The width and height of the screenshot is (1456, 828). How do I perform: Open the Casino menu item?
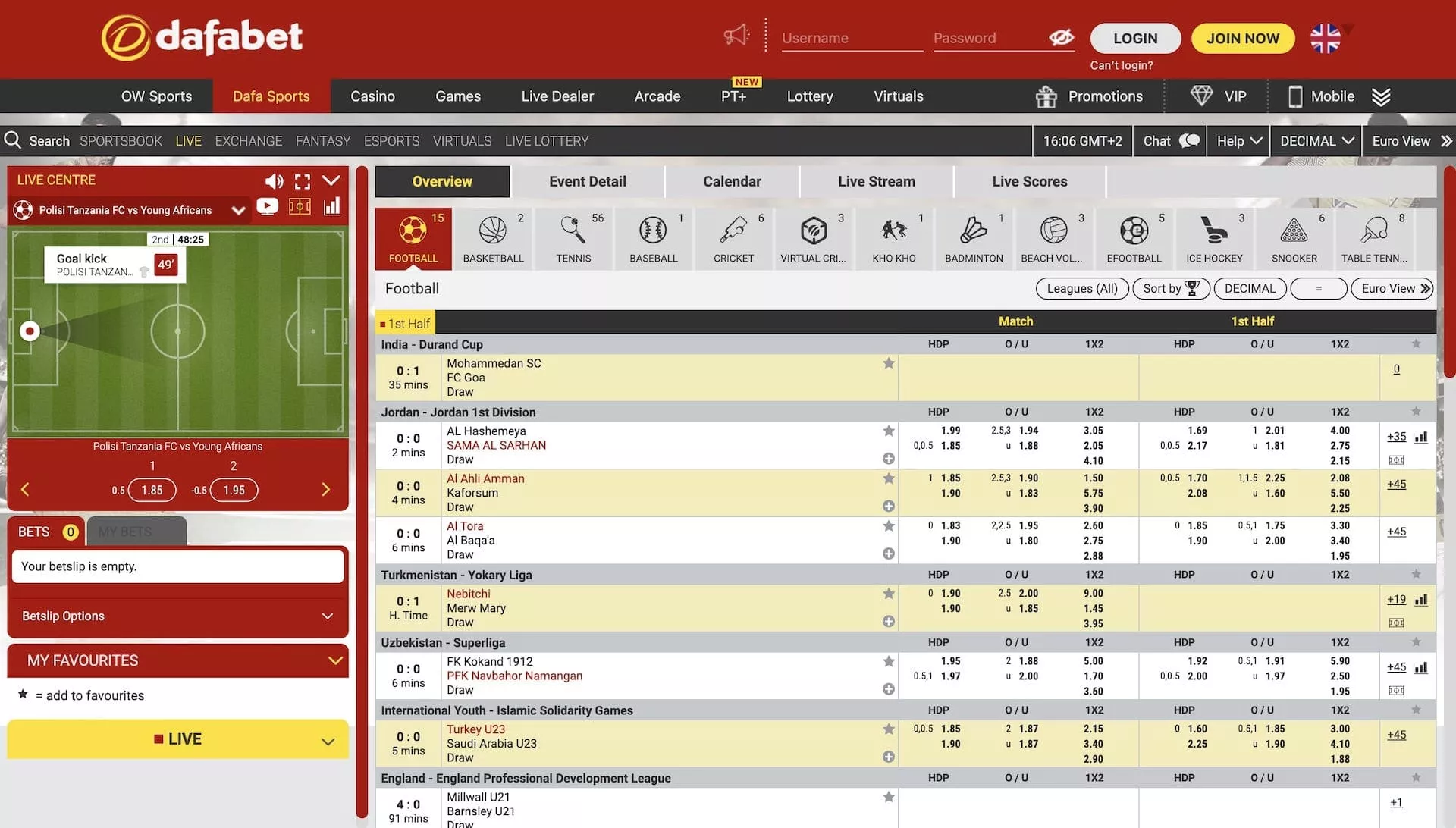[372, 96]
